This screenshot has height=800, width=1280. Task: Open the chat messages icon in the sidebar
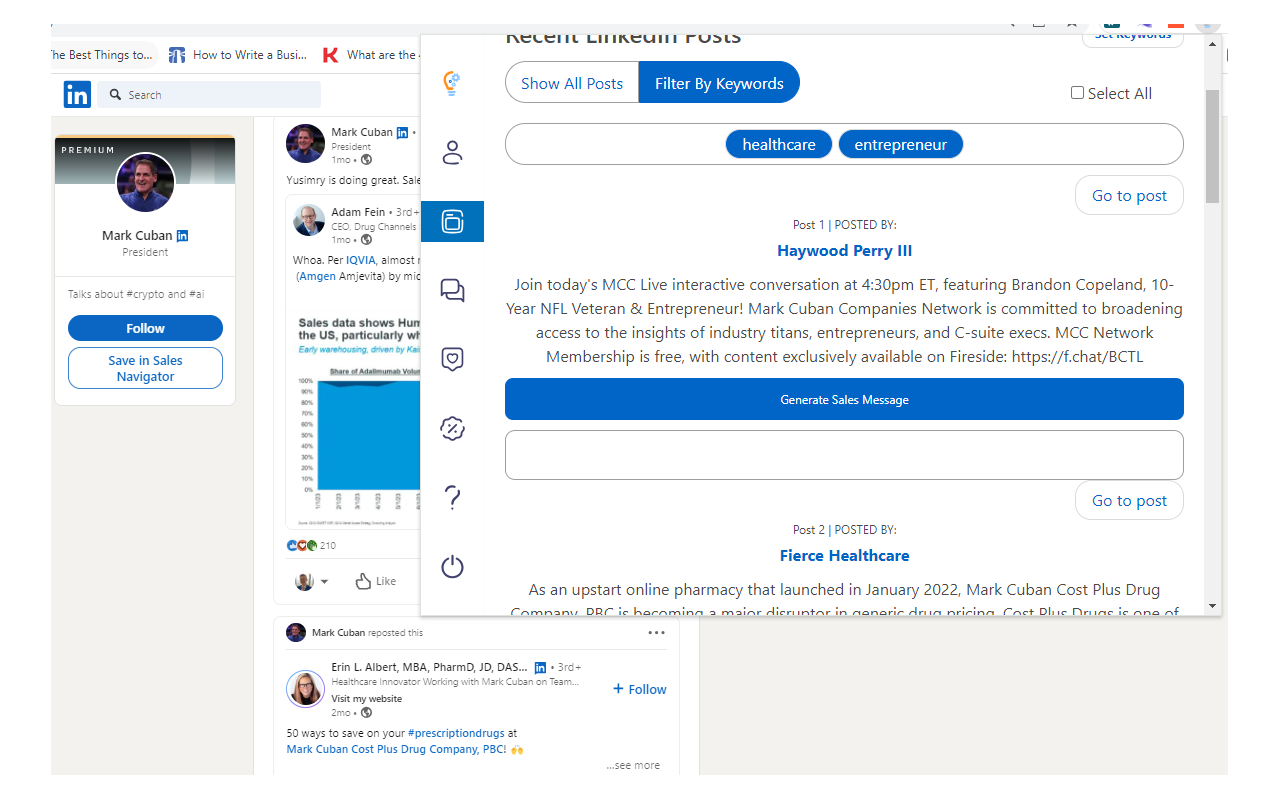[452, 290]
